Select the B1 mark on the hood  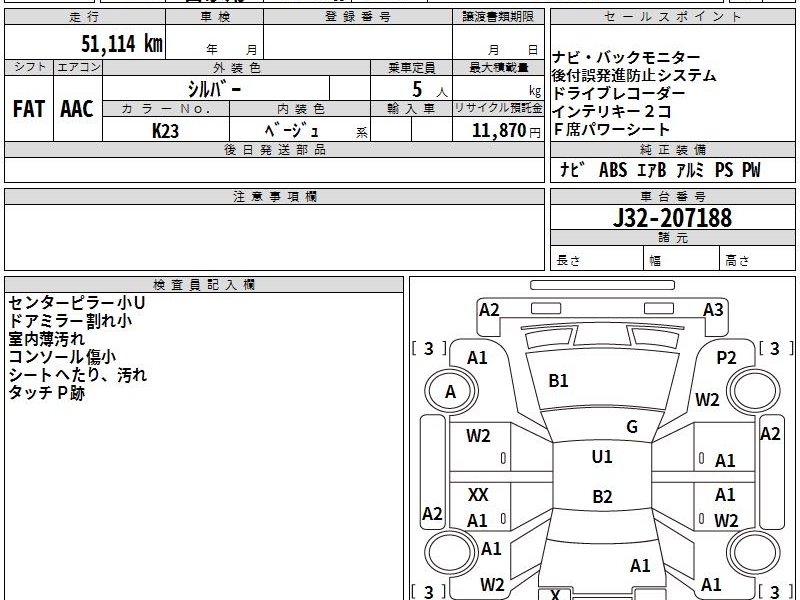point(558,381)
